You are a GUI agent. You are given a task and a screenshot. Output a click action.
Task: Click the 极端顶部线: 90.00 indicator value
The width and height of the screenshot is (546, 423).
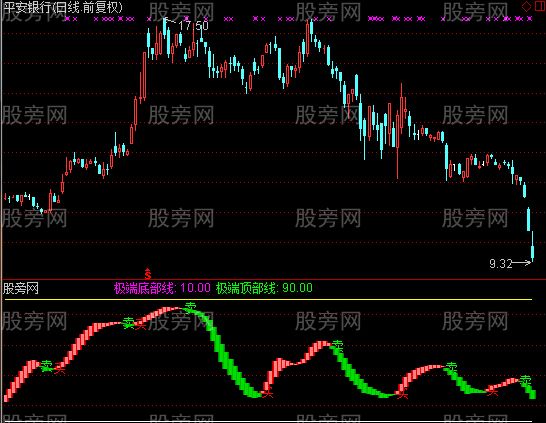tap(264, 288)
